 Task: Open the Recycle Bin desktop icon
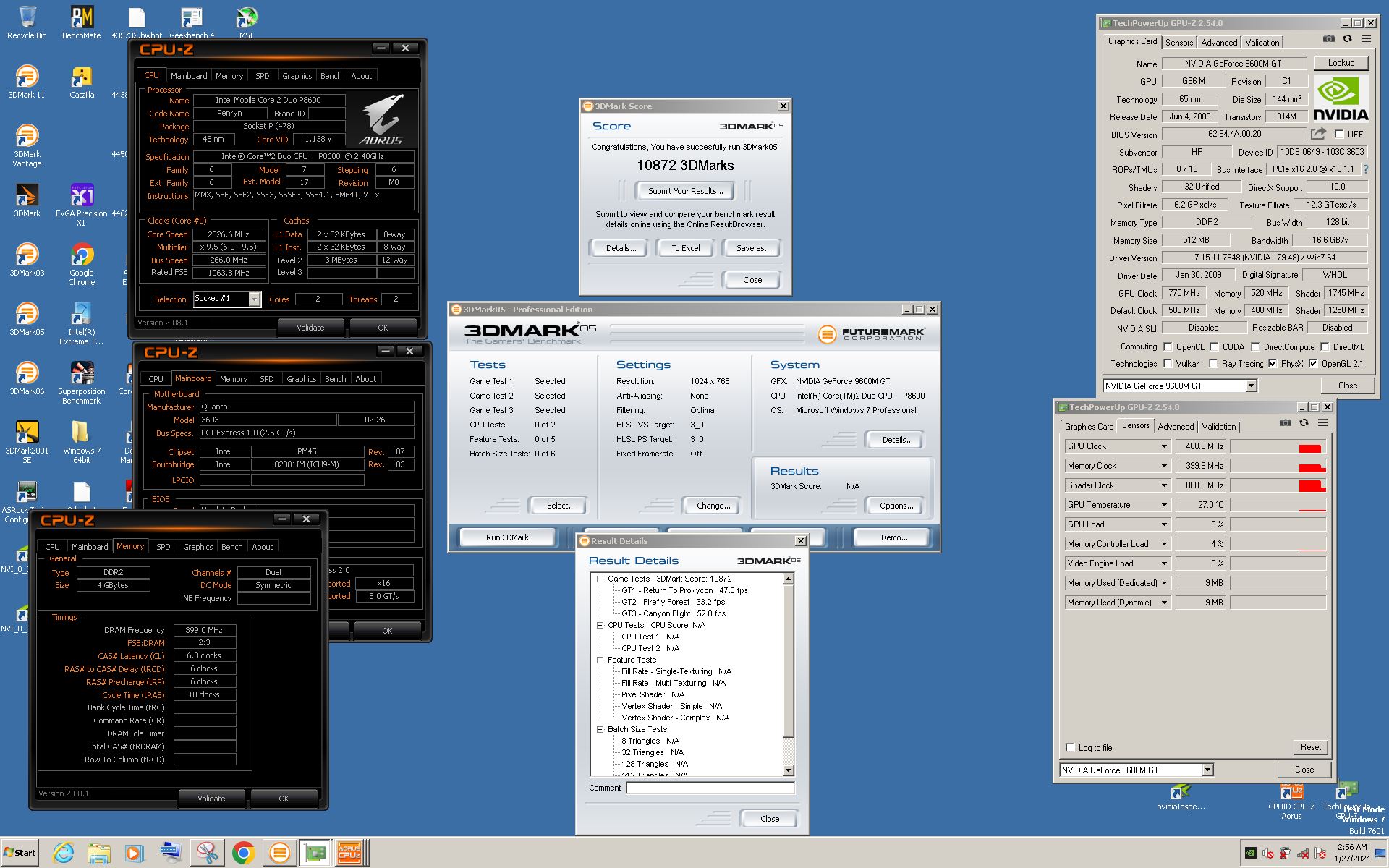point(27,22)
